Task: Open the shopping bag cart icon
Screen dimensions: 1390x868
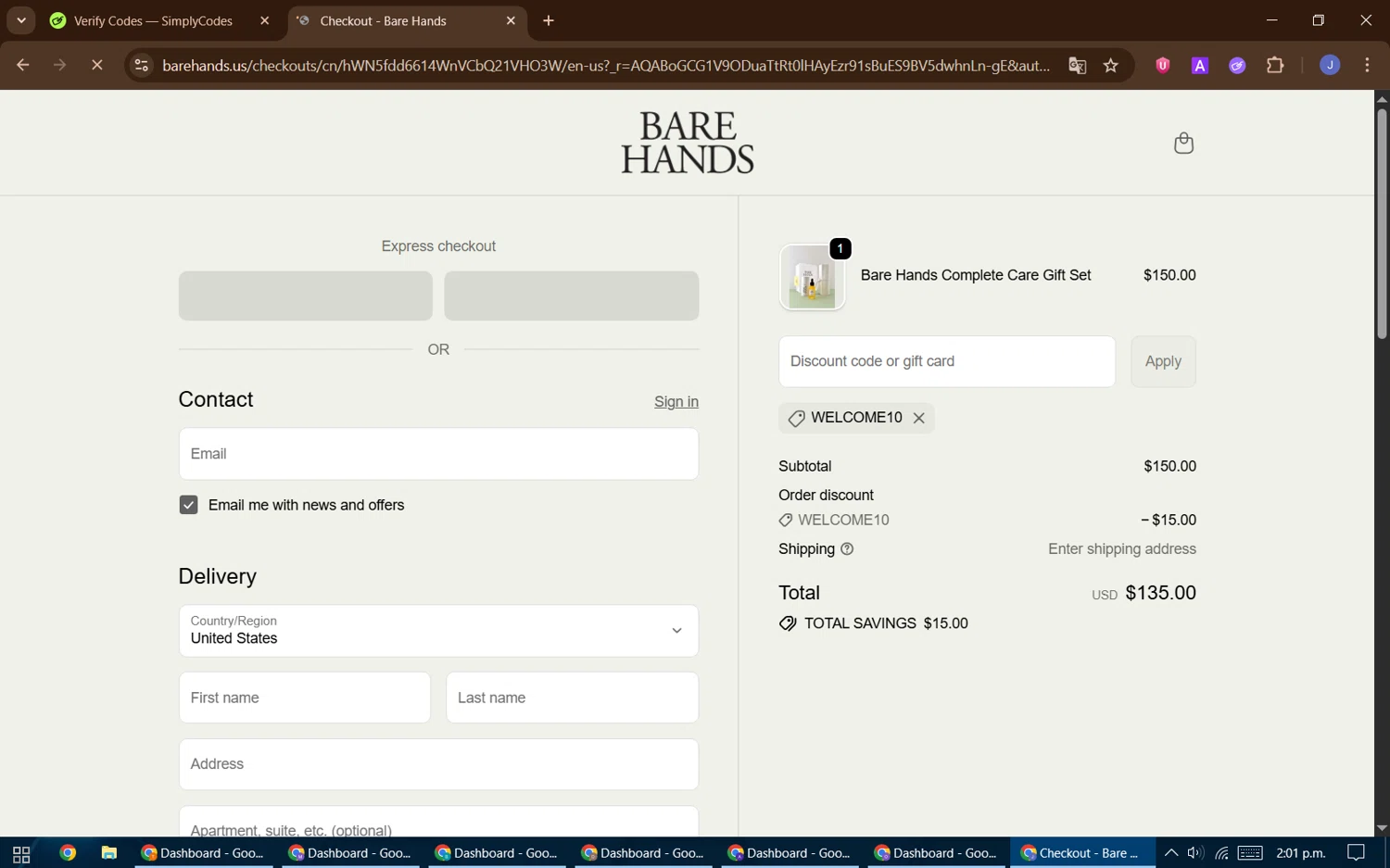Action: pos(1183,143)
